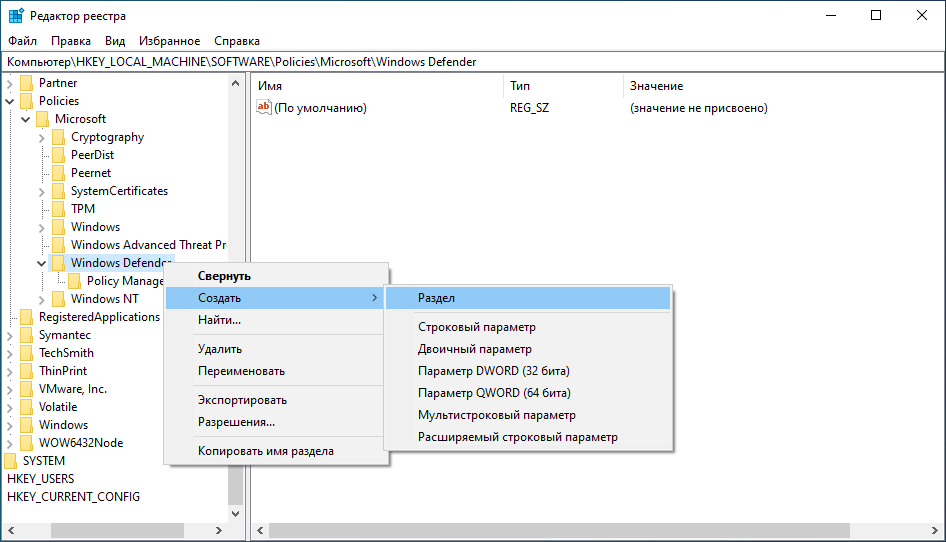Image resolution: width=946 pixels, height=542 pixels.
Task: Open the Файл menu
Action: click(x=22, y=40)
